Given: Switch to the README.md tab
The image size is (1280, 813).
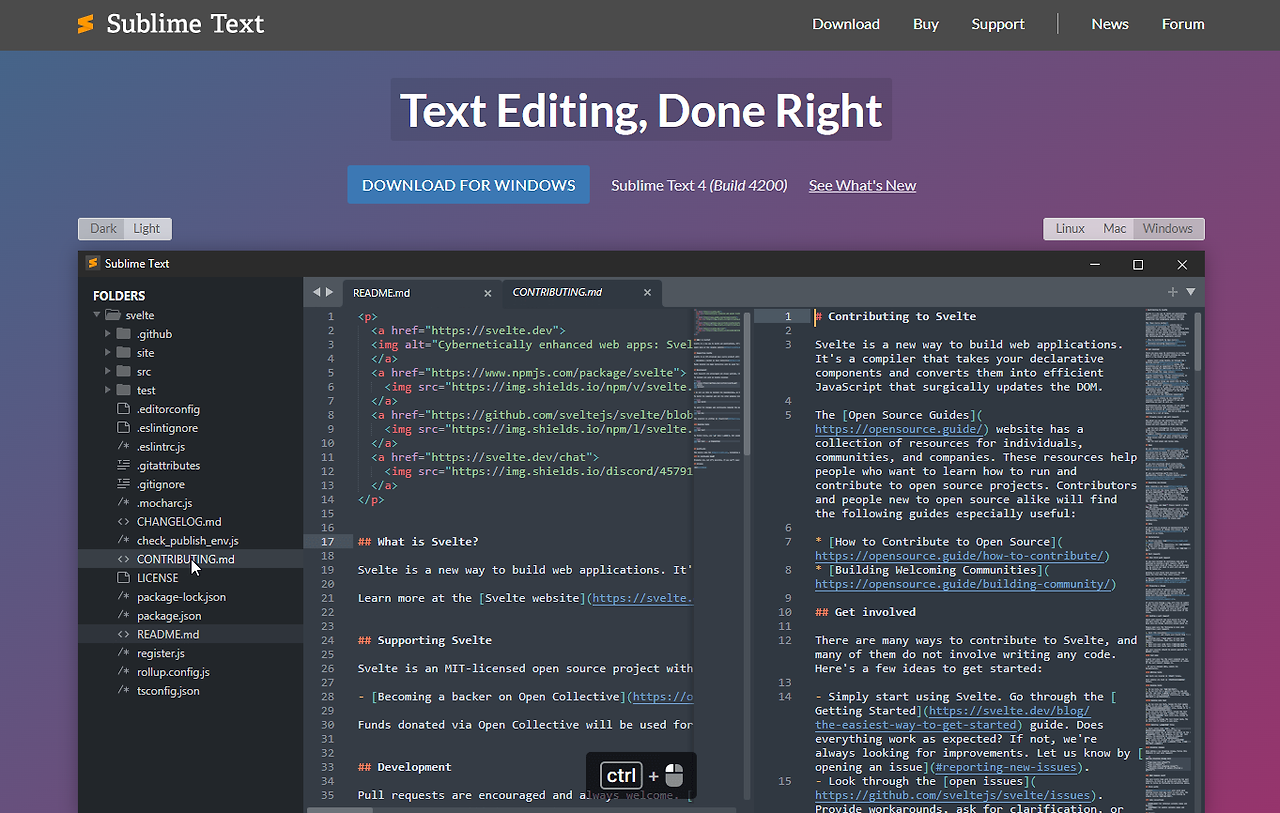Looking at the screenshot, I should (x=422, y=293).
